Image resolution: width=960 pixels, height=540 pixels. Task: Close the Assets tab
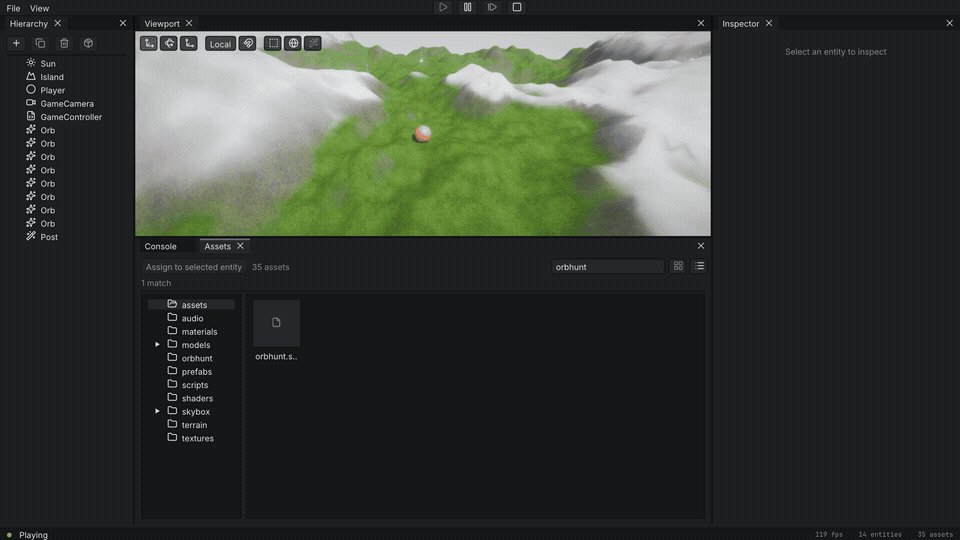pos(240,246)
